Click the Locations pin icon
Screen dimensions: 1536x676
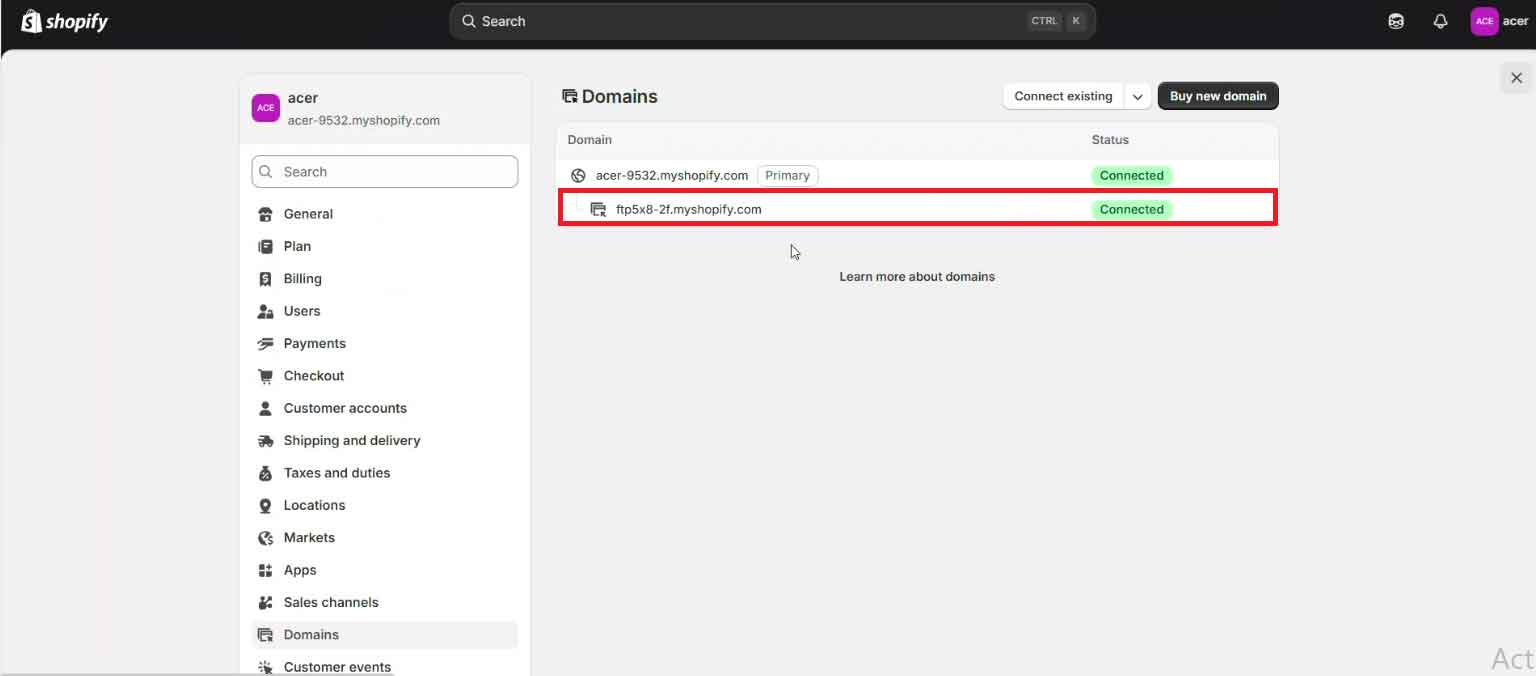tap(265, 505)
